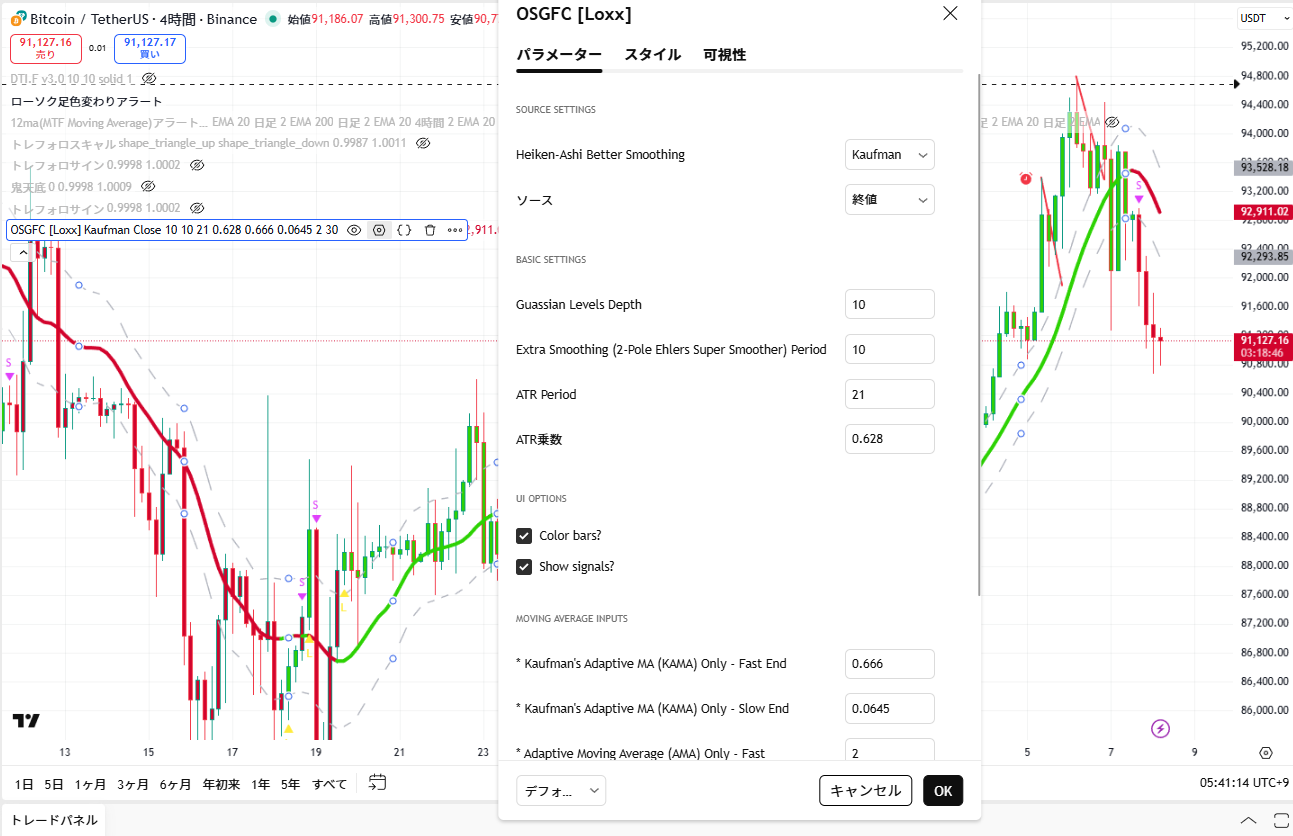Expand the ソース dropdown showing 終値
The height and width of the screenshot is (836, 1293).
889,200
